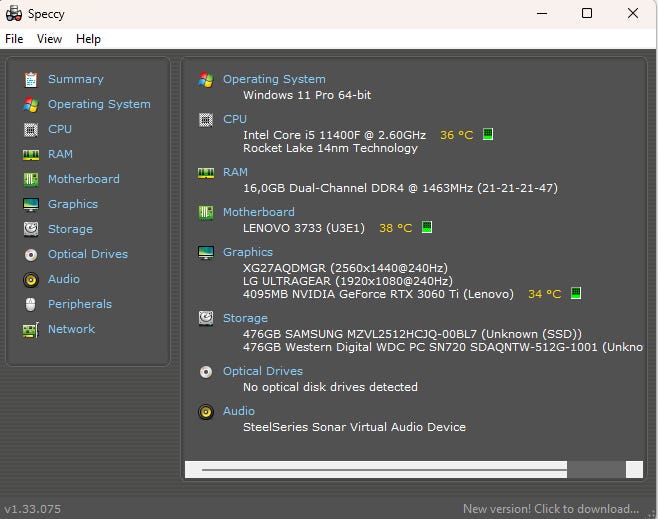Click Windows 11 Pro 64-bit text
The image size is (658, 519).
[x=307, y=95]
